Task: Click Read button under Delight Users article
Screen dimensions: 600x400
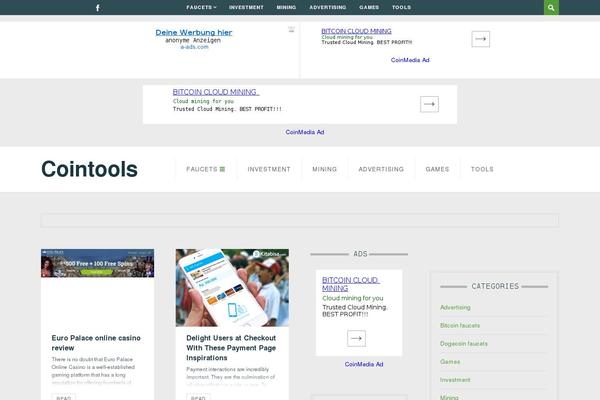Action: click(x=198, y=397)
